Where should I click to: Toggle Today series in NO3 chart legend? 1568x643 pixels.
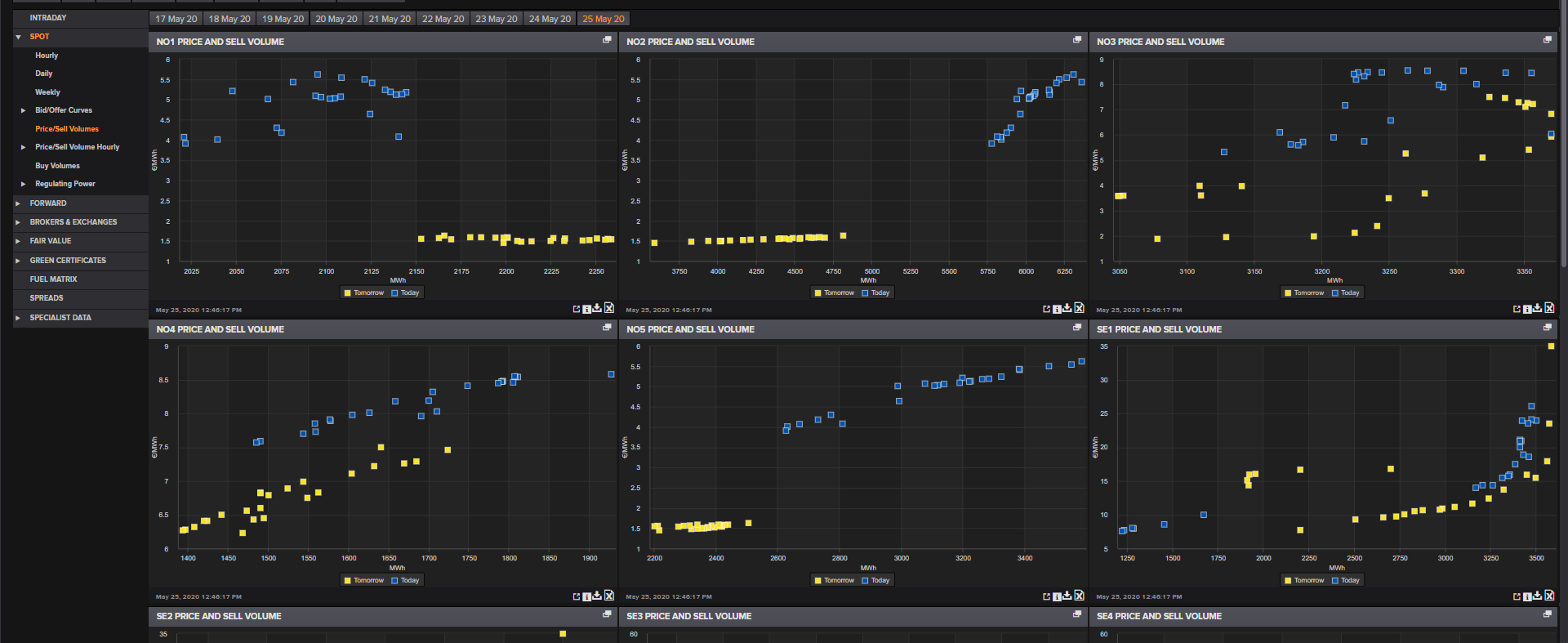(x=1345, y=292)
